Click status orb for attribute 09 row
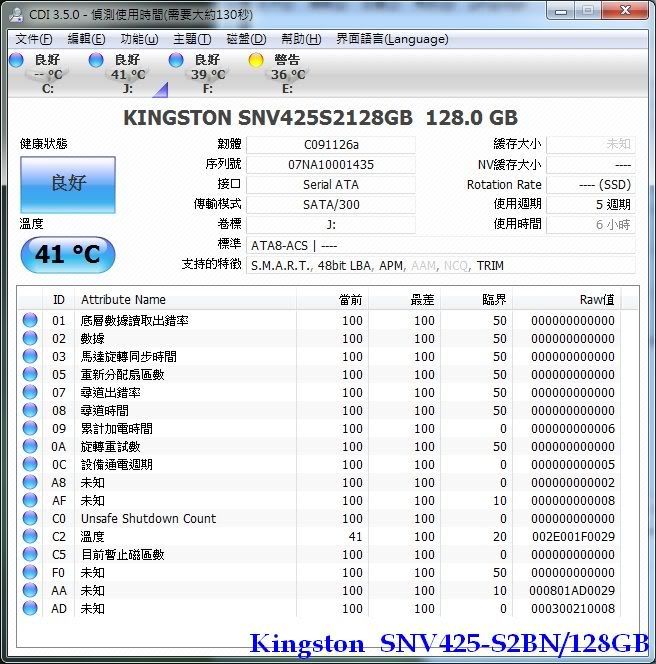 (x=30, y=428)
